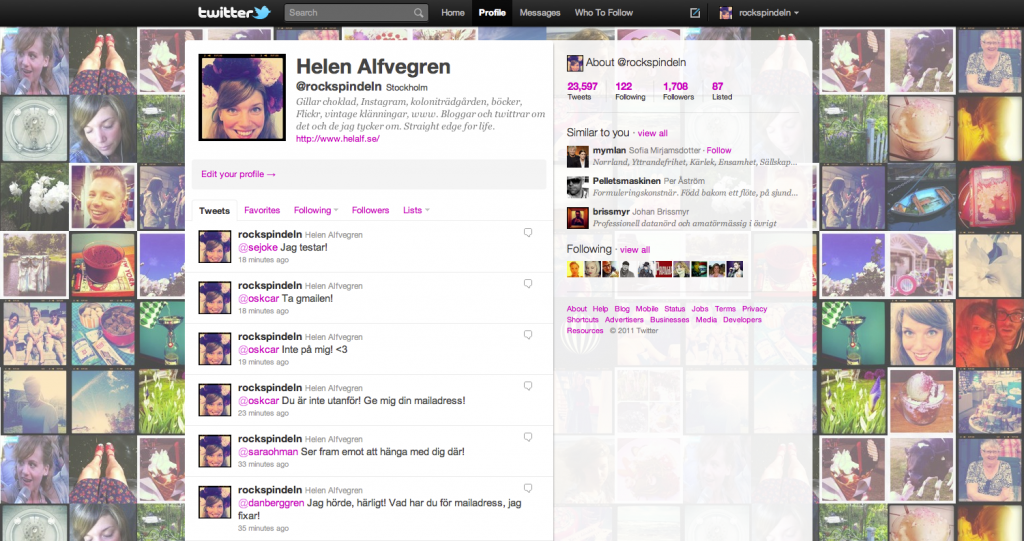Select Profile in top navigation
The height and width of the screenshot is (541, 1024).
(492, 12)
